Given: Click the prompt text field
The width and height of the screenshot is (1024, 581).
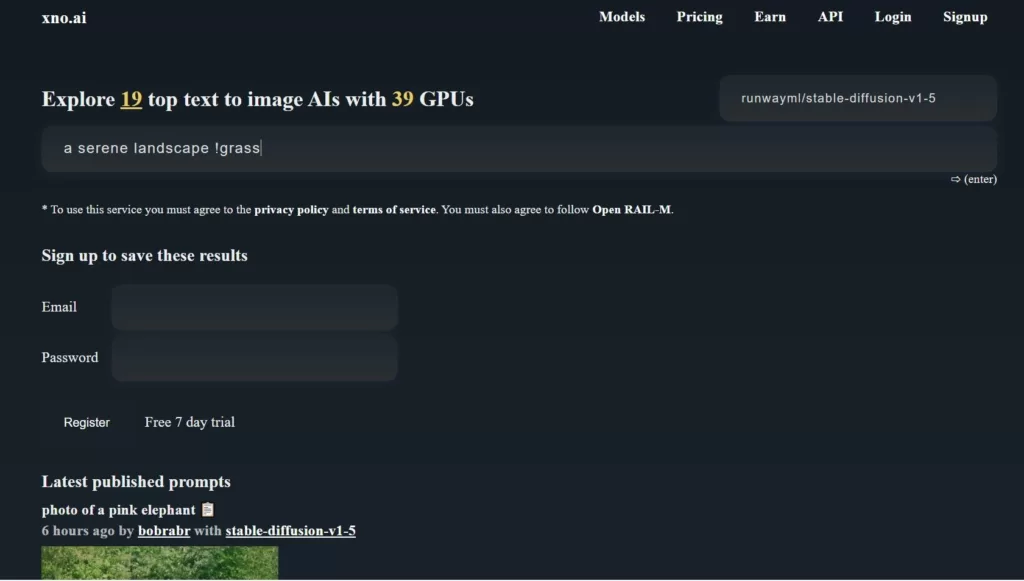Looking at the screenshot, I should pos(519,148).
